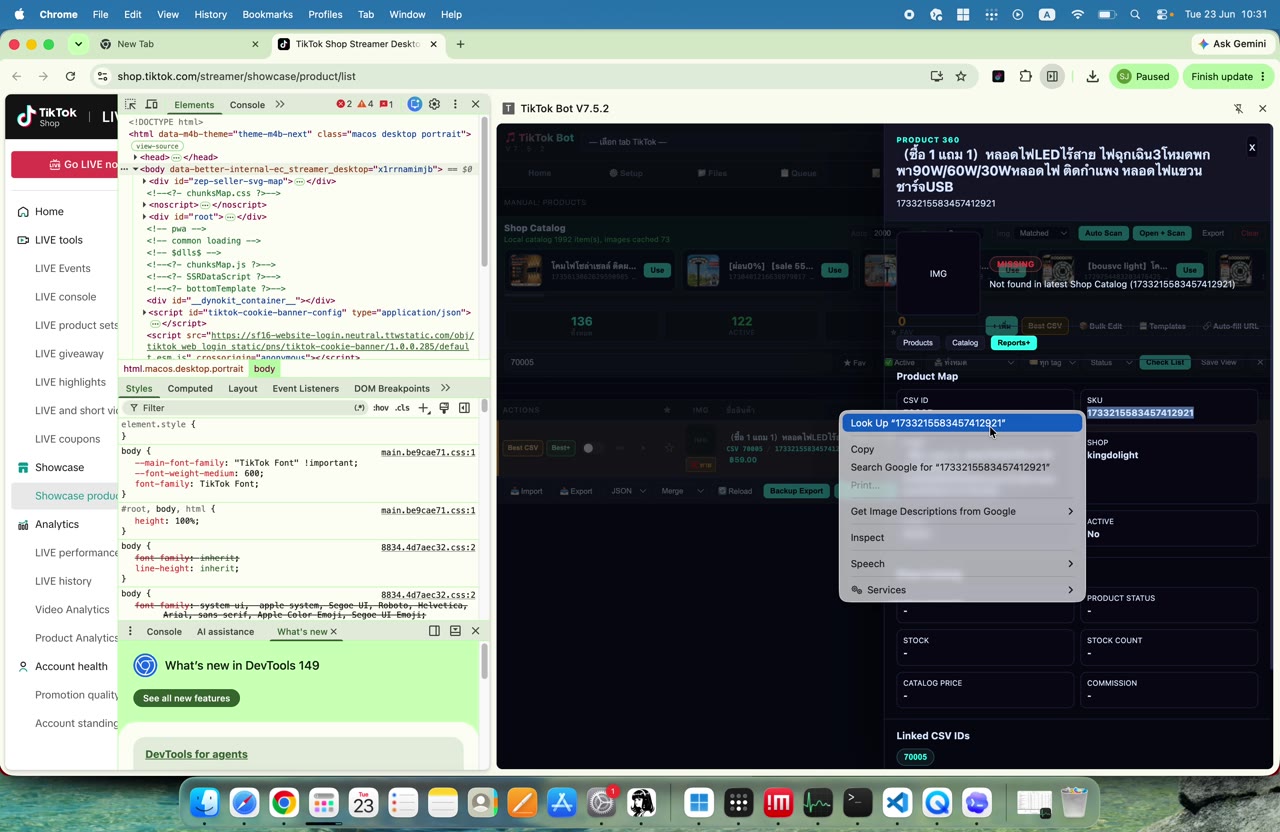The height and width of the screenshot is (832, 1280).
Task: Click the error count indicator in DevTools
Action: coord(344,104)
